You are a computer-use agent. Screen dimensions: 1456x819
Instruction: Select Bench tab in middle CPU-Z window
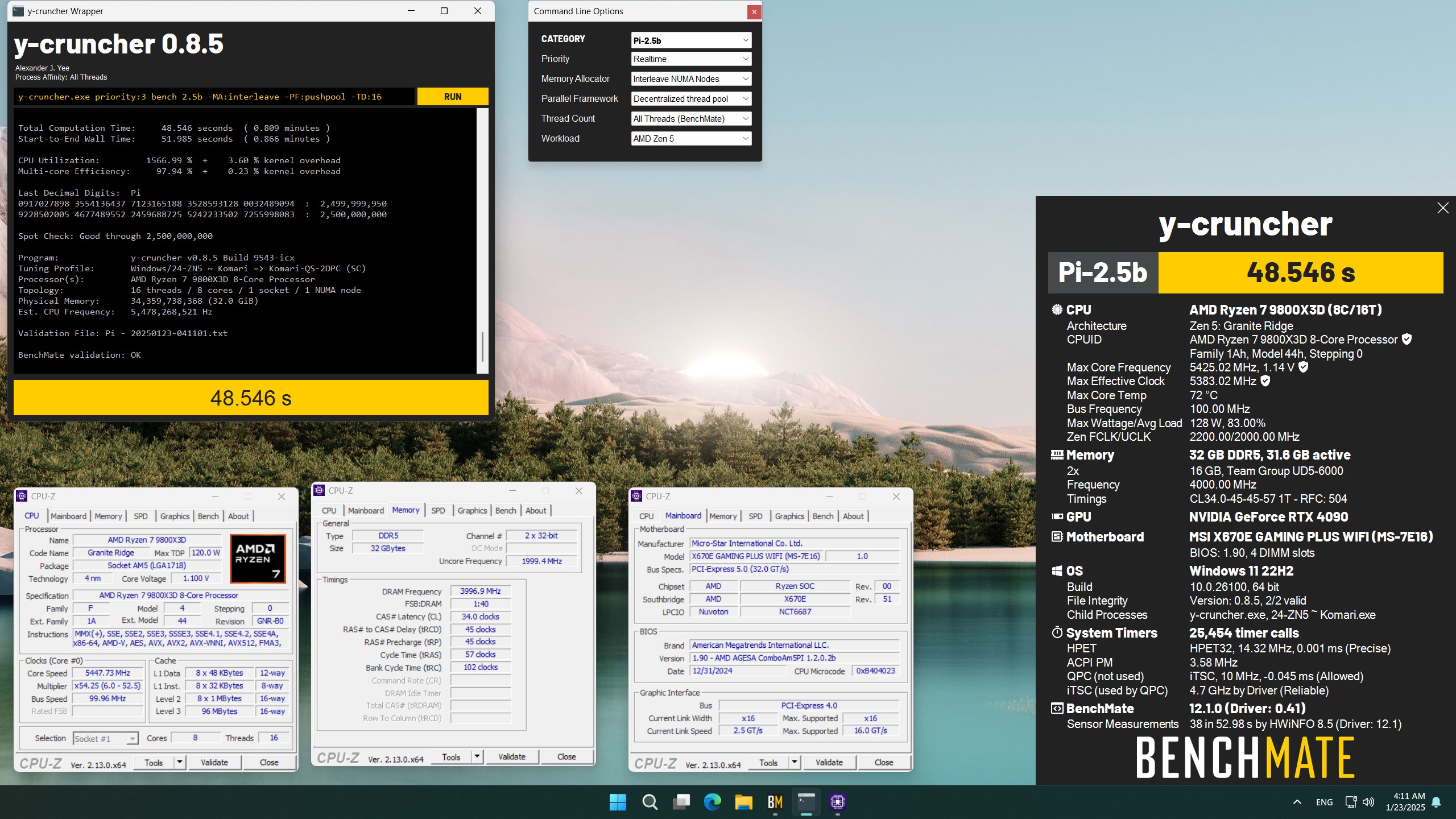coord(506,511)
